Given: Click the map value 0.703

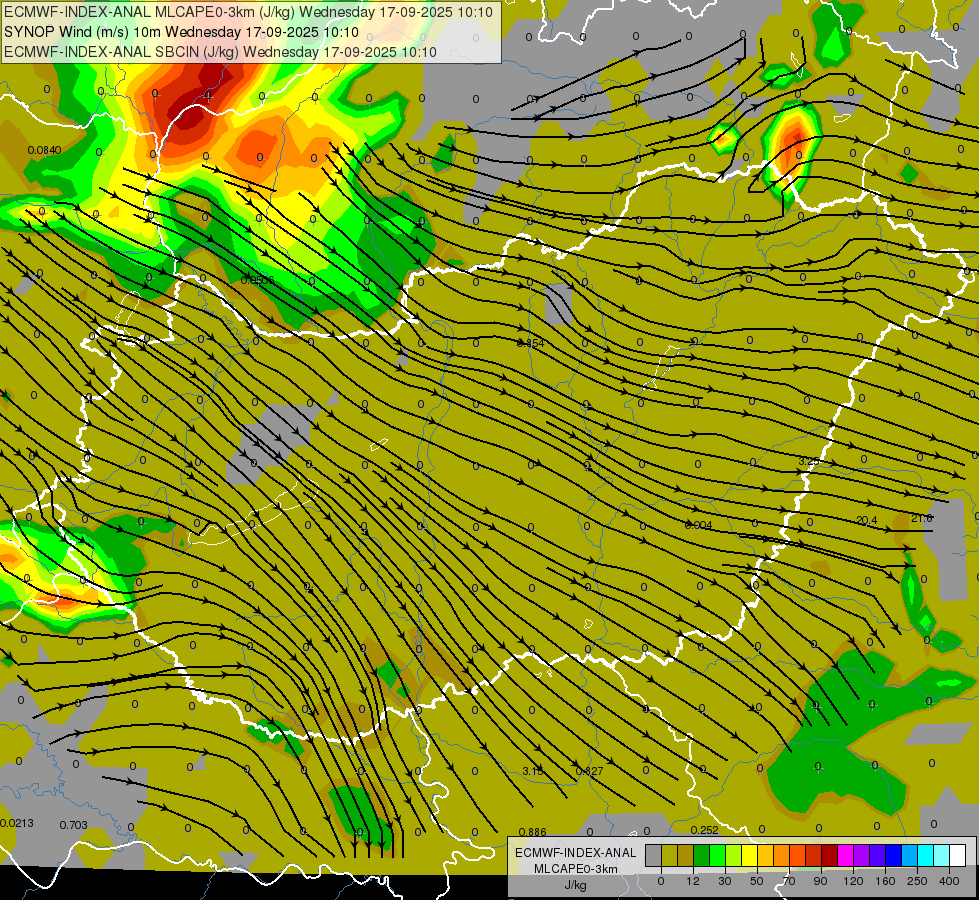Looking at the screenshot, I should point(74,825).
